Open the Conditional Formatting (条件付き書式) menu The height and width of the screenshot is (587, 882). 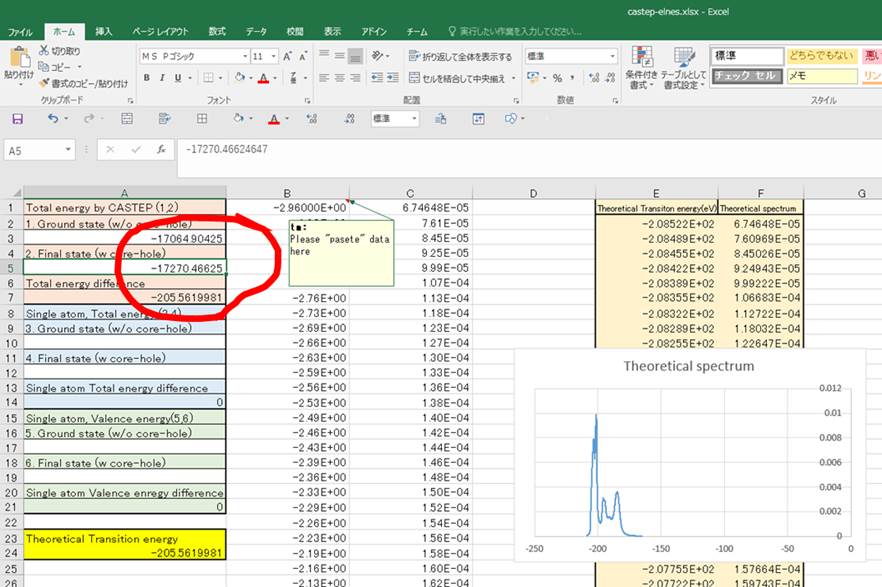641,68
